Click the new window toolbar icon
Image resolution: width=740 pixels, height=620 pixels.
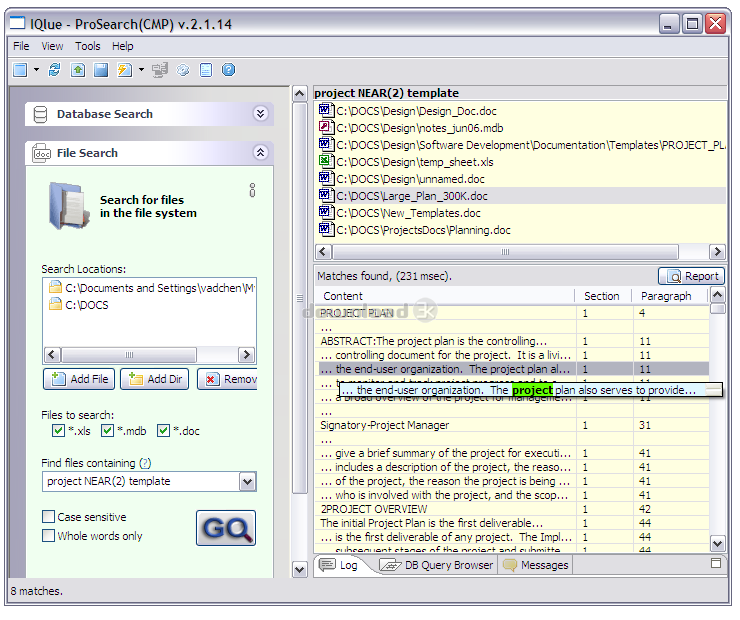20,70
